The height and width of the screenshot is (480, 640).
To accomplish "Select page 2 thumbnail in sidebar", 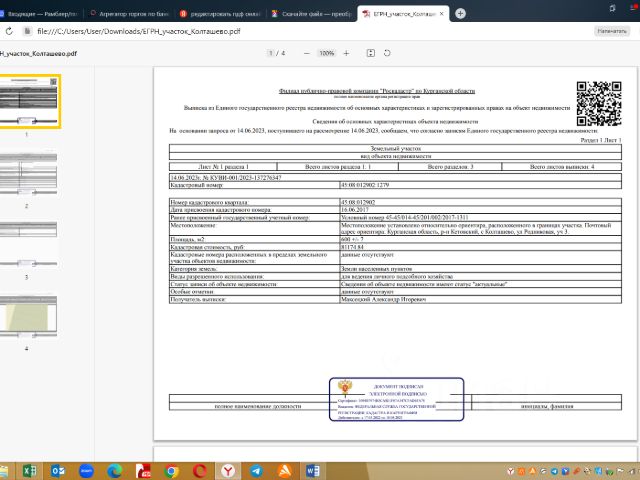I will 29,174.
